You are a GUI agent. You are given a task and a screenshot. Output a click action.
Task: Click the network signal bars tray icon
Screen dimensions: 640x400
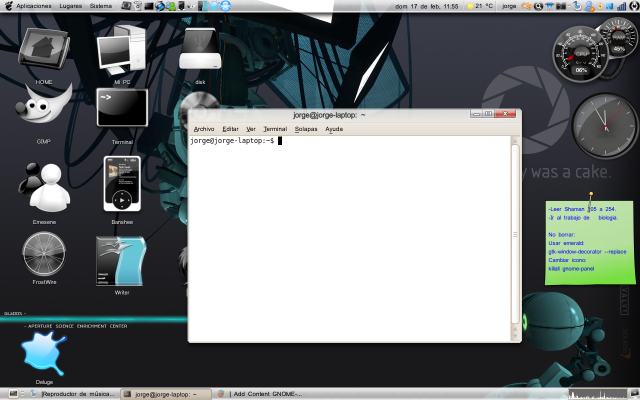pyautogui.click(x=622, y=6)
